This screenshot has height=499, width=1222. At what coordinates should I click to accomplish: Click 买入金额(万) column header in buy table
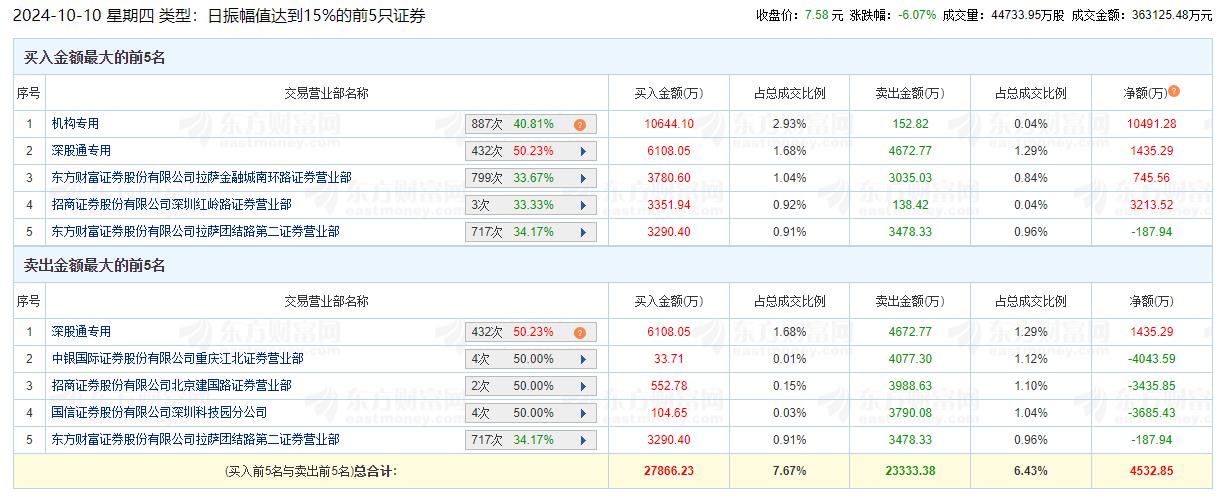(x=669, y=94)
